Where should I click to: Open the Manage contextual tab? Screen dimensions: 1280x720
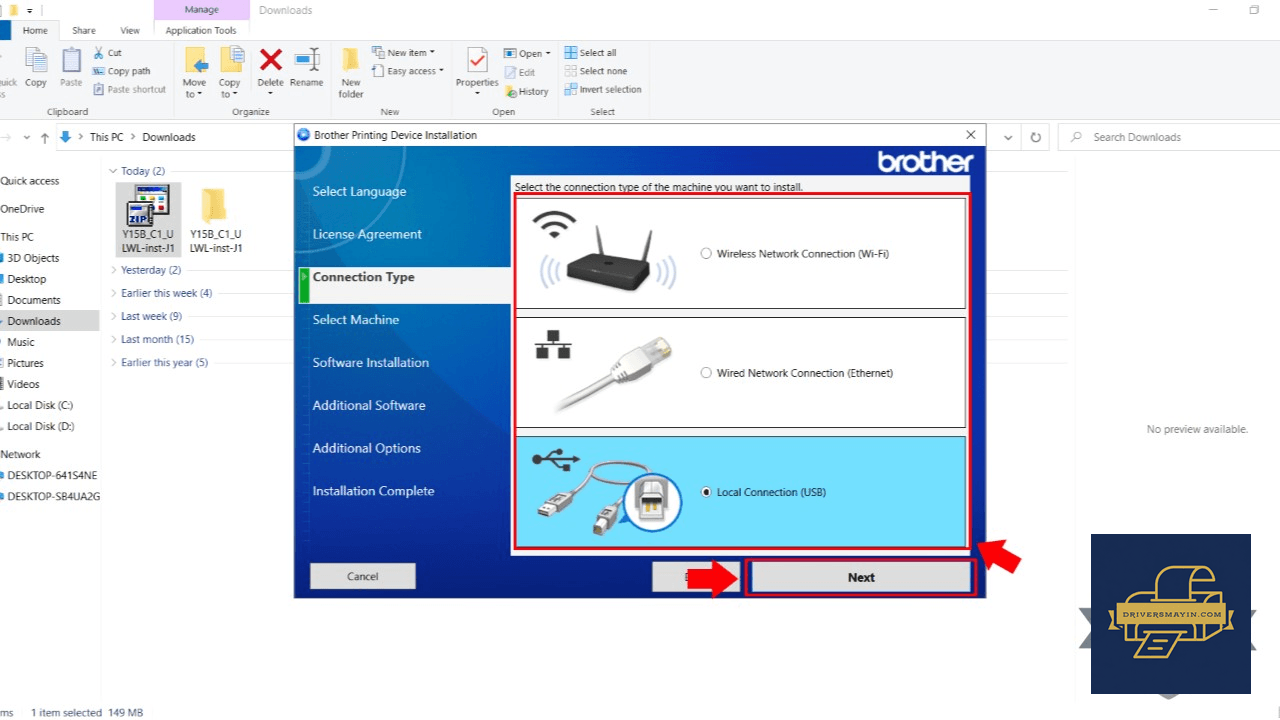click(x=201, y=10)
